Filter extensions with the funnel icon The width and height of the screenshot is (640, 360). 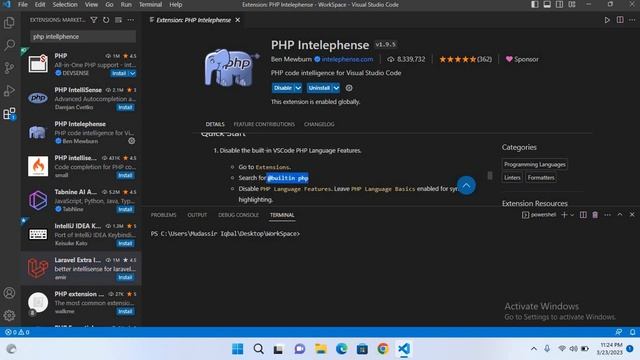tap(94, 20)
